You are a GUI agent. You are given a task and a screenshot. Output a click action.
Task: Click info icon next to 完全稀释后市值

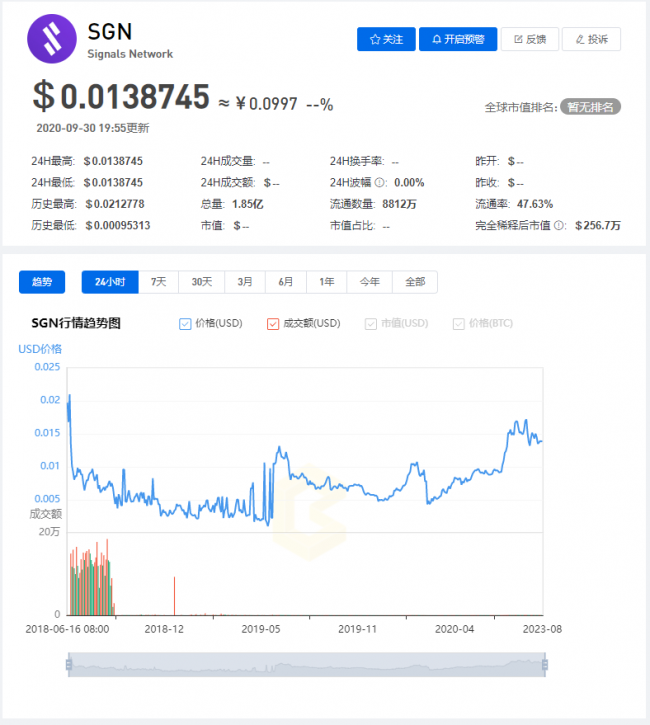pyautogui.click(x=558, y=226)
